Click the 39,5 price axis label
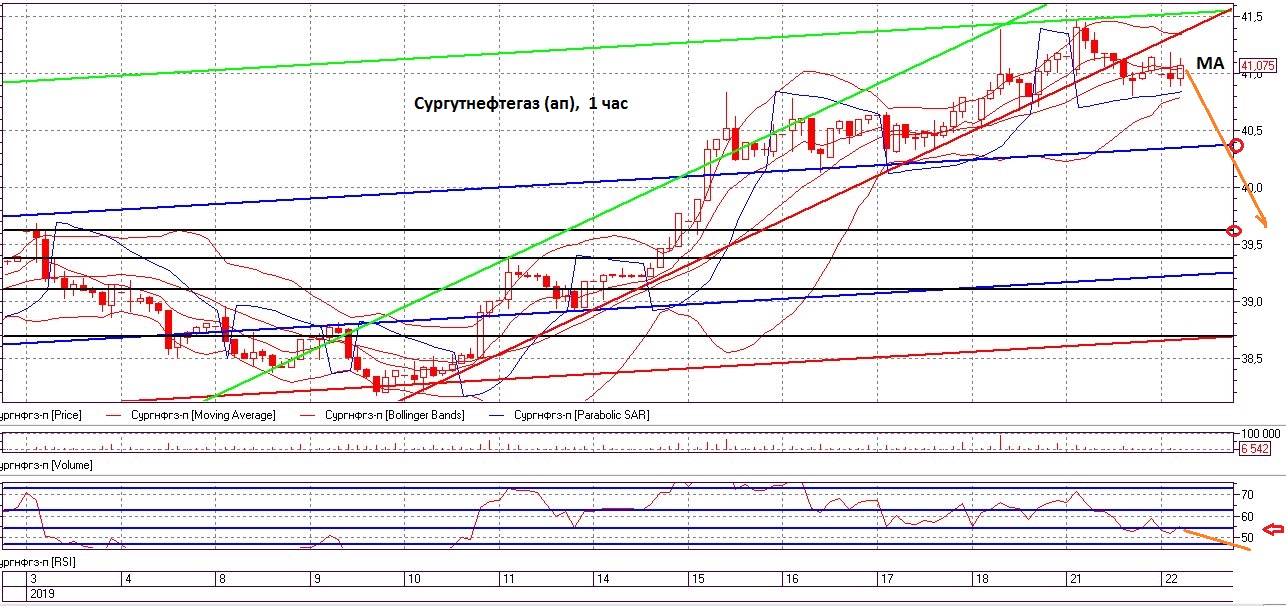This screenshot has height=606, width=1286. pyautogui.click(x=1250, y=245)
